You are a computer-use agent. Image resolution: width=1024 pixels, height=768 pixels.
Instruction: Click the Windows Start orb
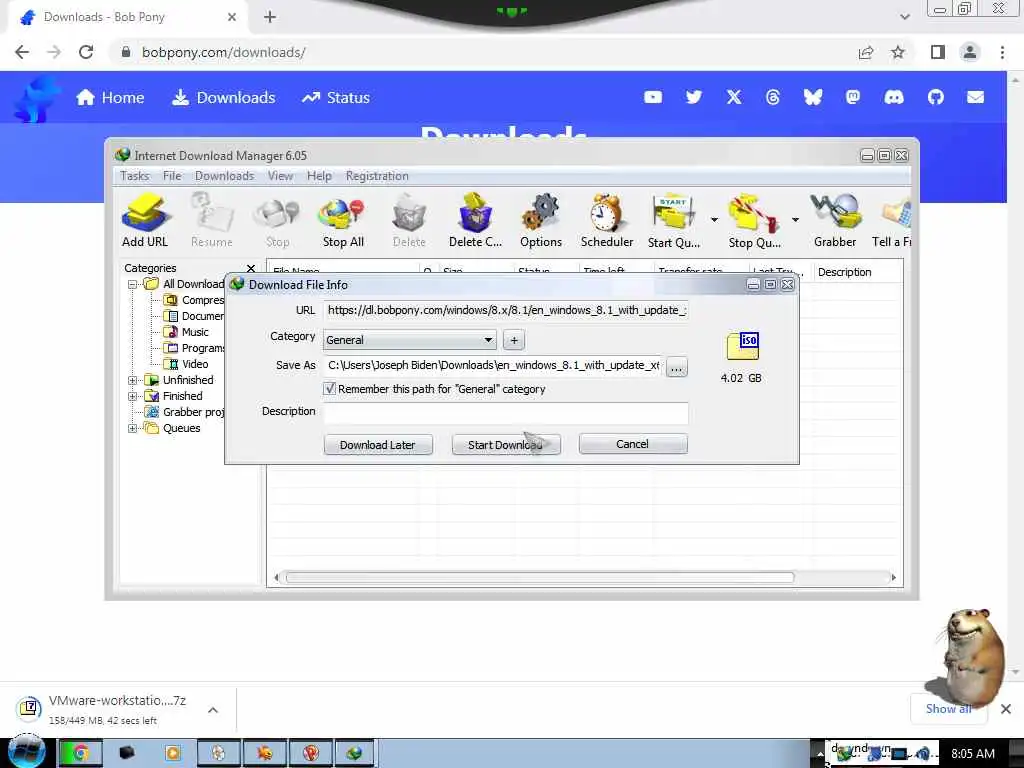coord(26,751)
